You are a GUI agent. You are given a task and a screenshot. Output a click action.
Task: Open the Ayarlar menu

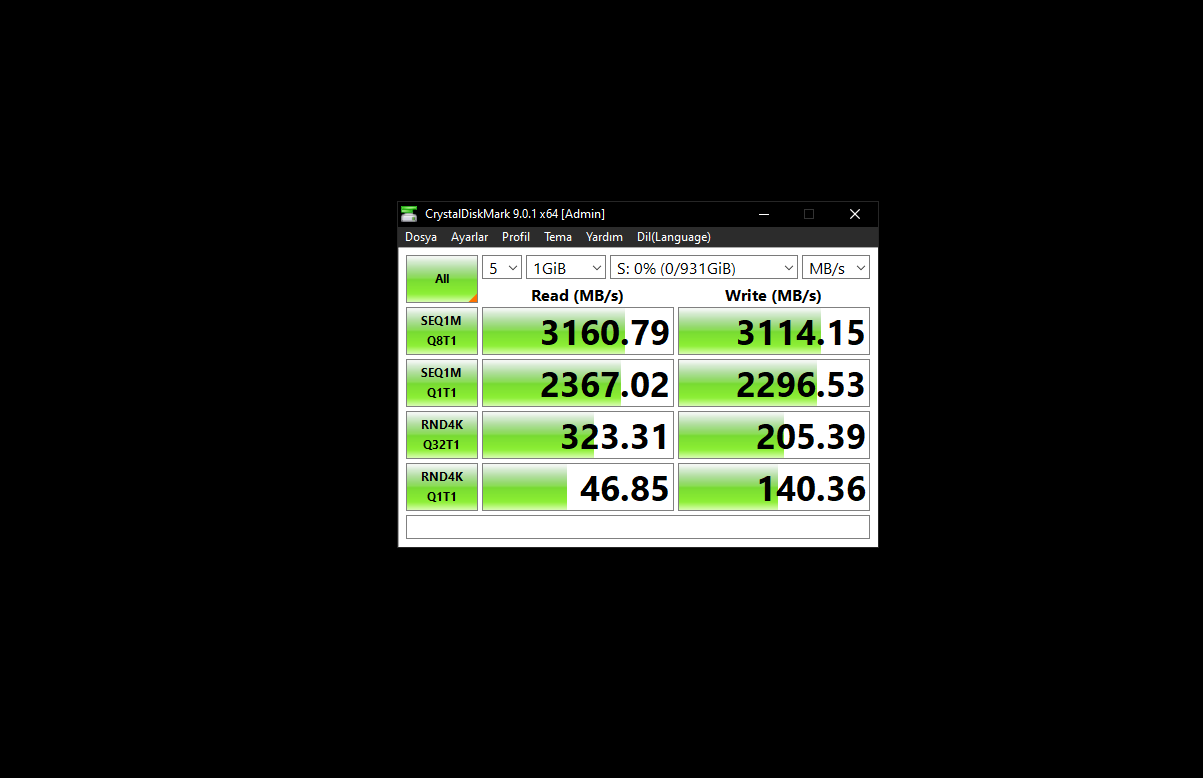469,237
